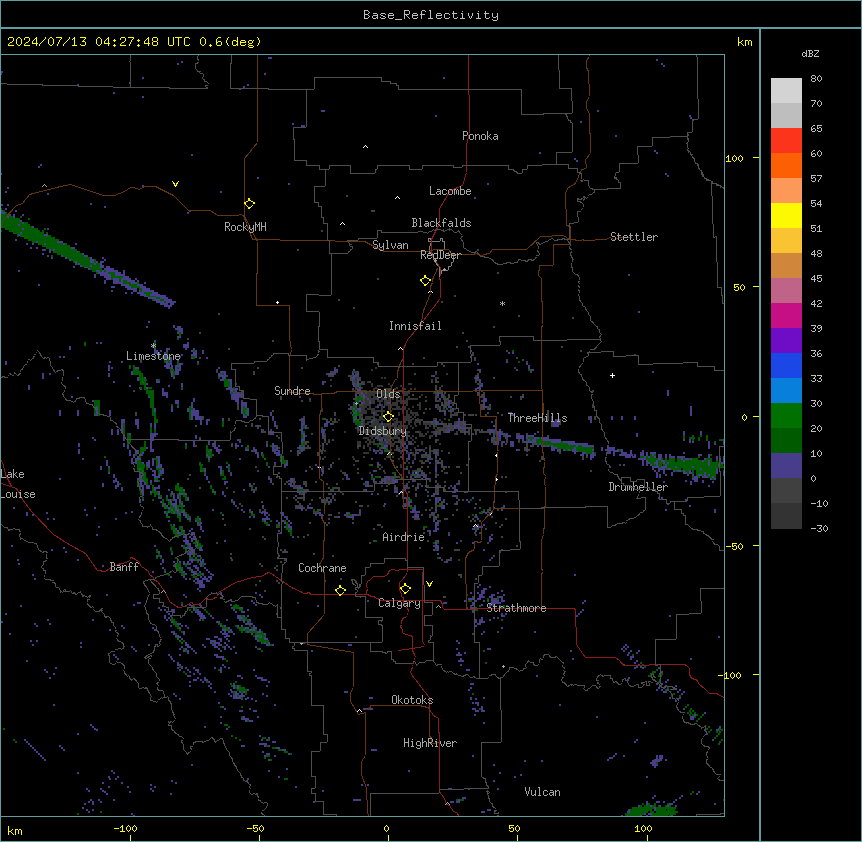Select the white plus marker north of Drumheller
This screenshot has height=842, width=862.
point(612,375)
